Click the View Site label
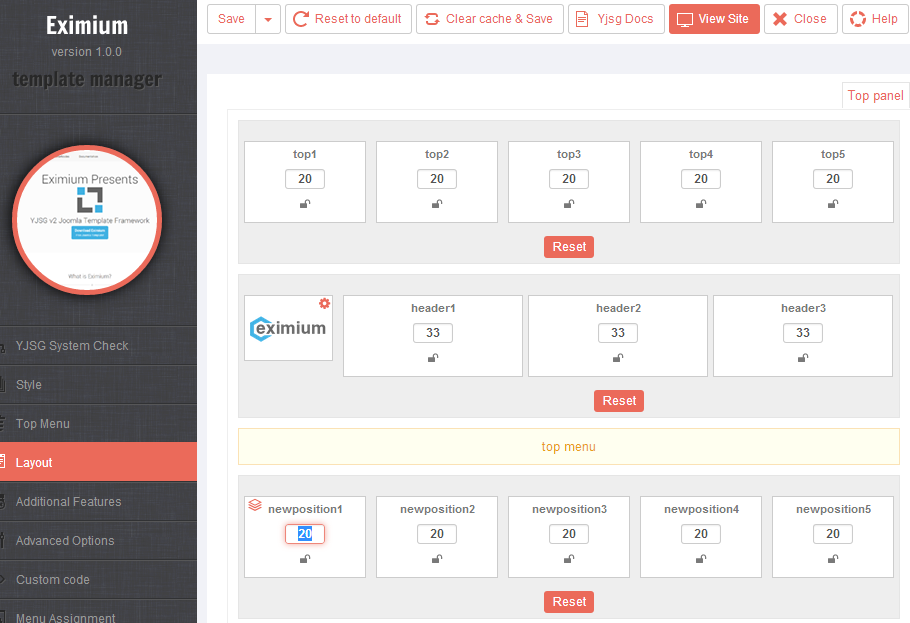 point(723,19)
